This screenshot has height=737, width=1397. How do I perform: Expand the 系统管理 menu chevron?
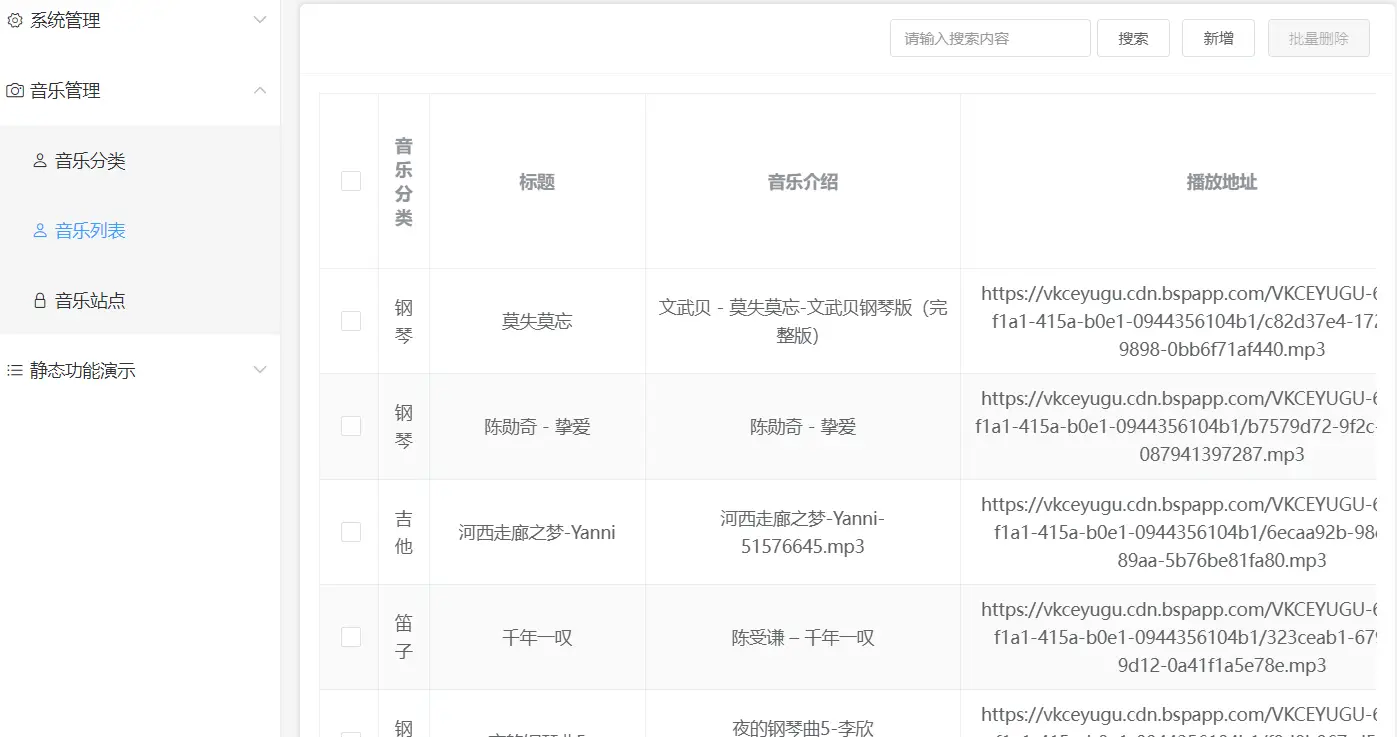260,20
